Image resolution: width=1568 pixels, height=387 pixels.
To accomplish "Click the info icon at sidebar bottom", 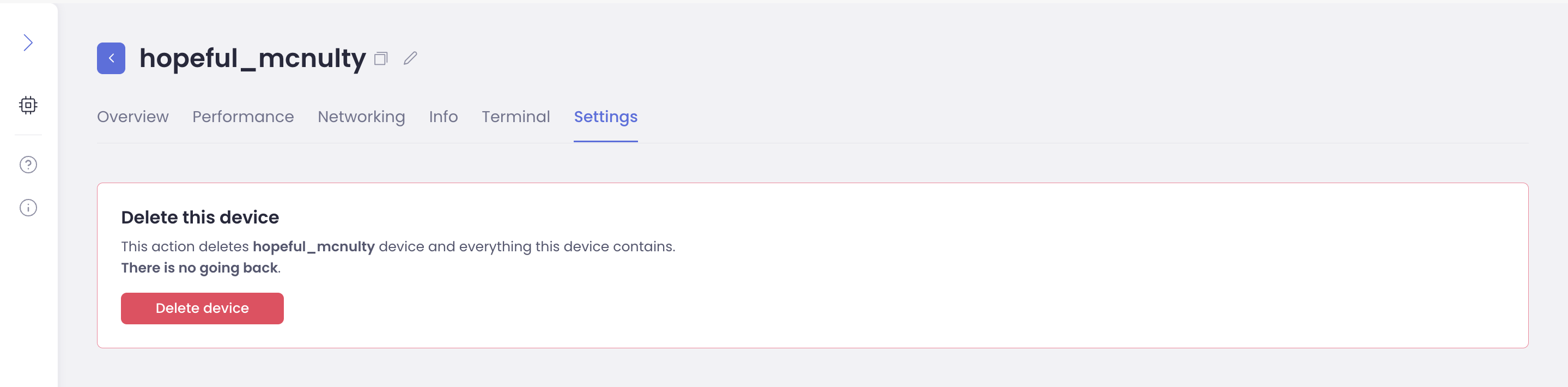I will [28, 207].
